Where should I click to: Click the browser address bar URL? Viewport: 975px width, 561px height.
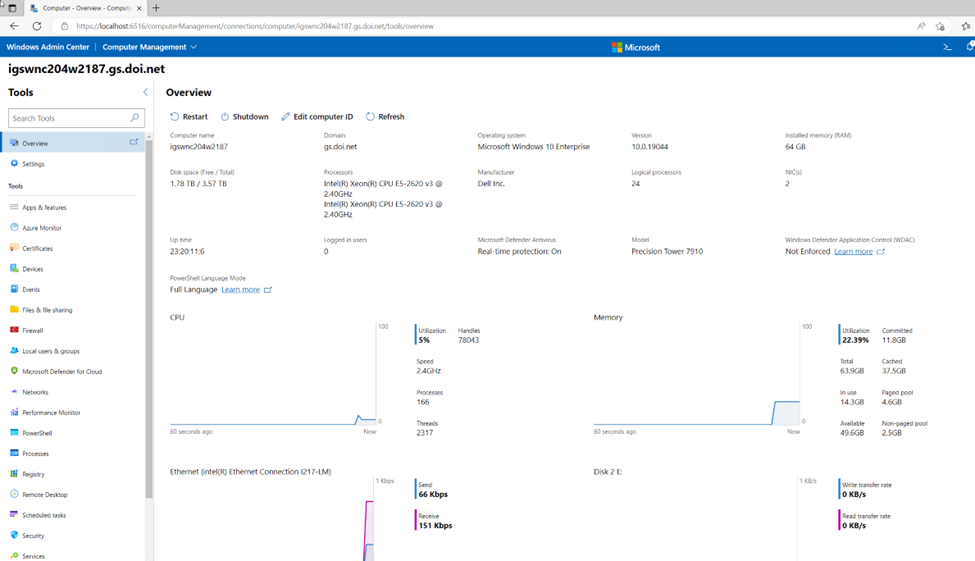click(255, 26)
